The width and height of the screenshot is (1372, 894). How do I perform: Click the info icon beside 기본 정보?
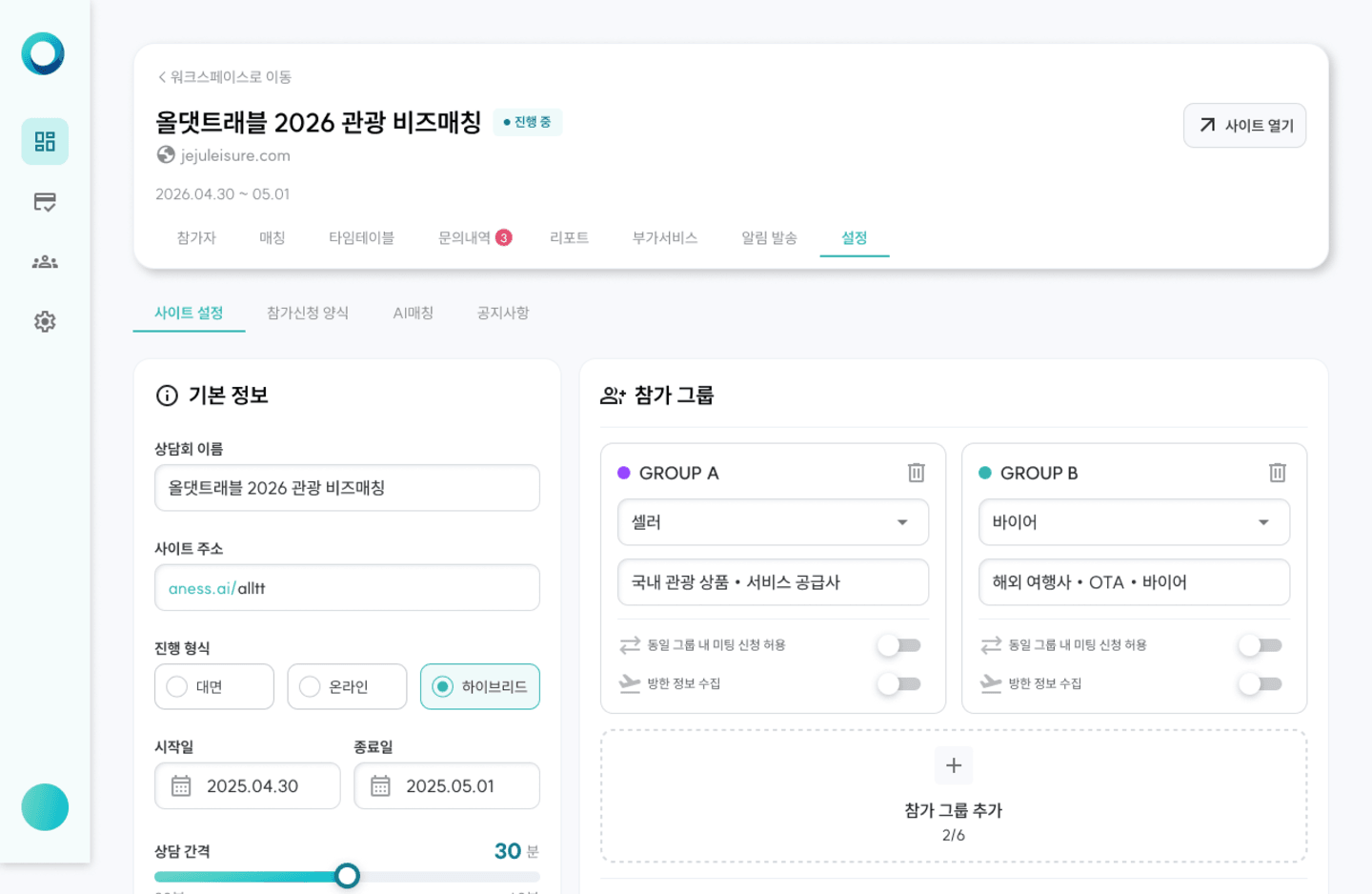(167, 396)
